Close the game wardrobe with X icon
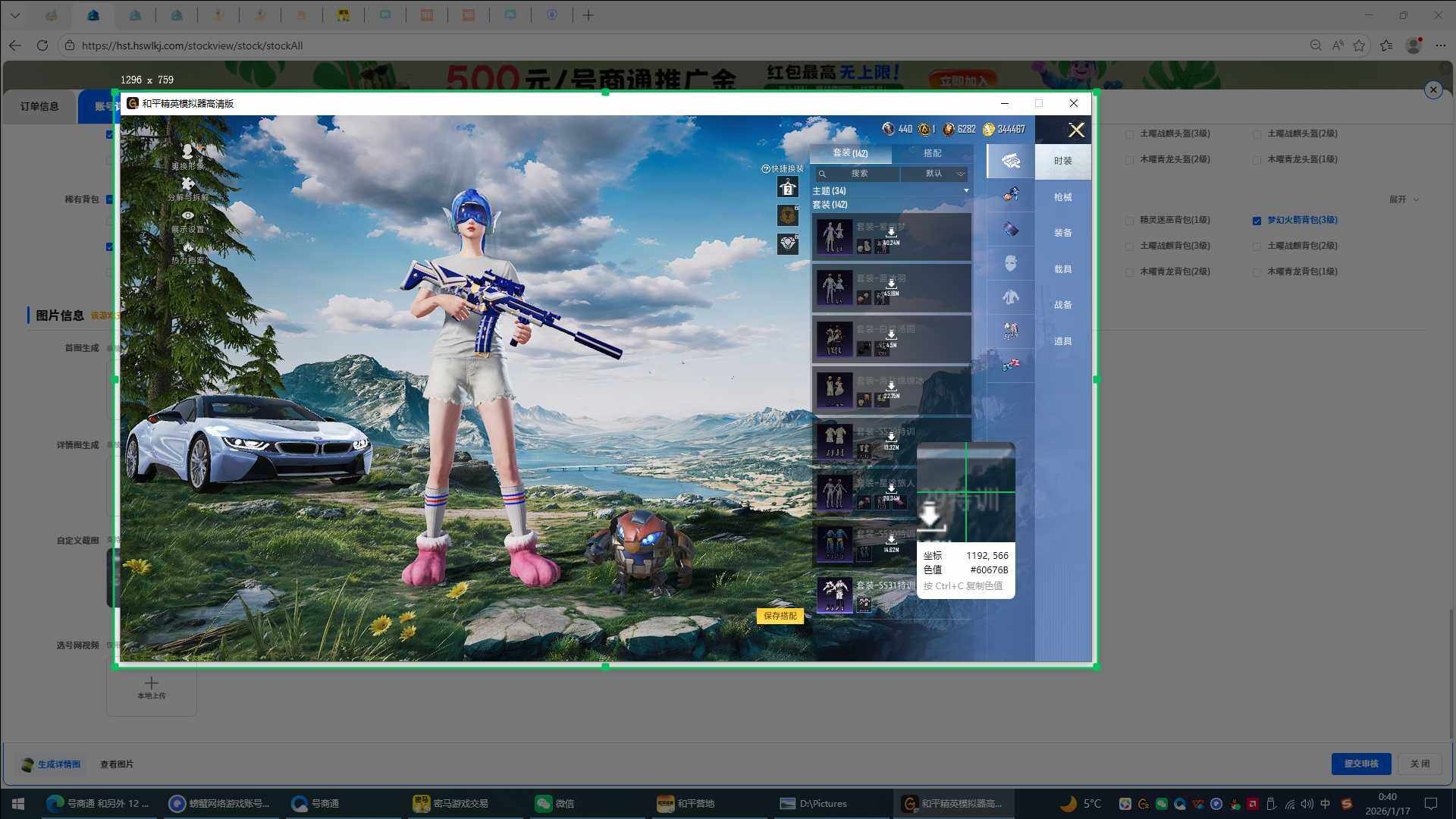The image size is (1456, 819). [x=1076, y=130]
